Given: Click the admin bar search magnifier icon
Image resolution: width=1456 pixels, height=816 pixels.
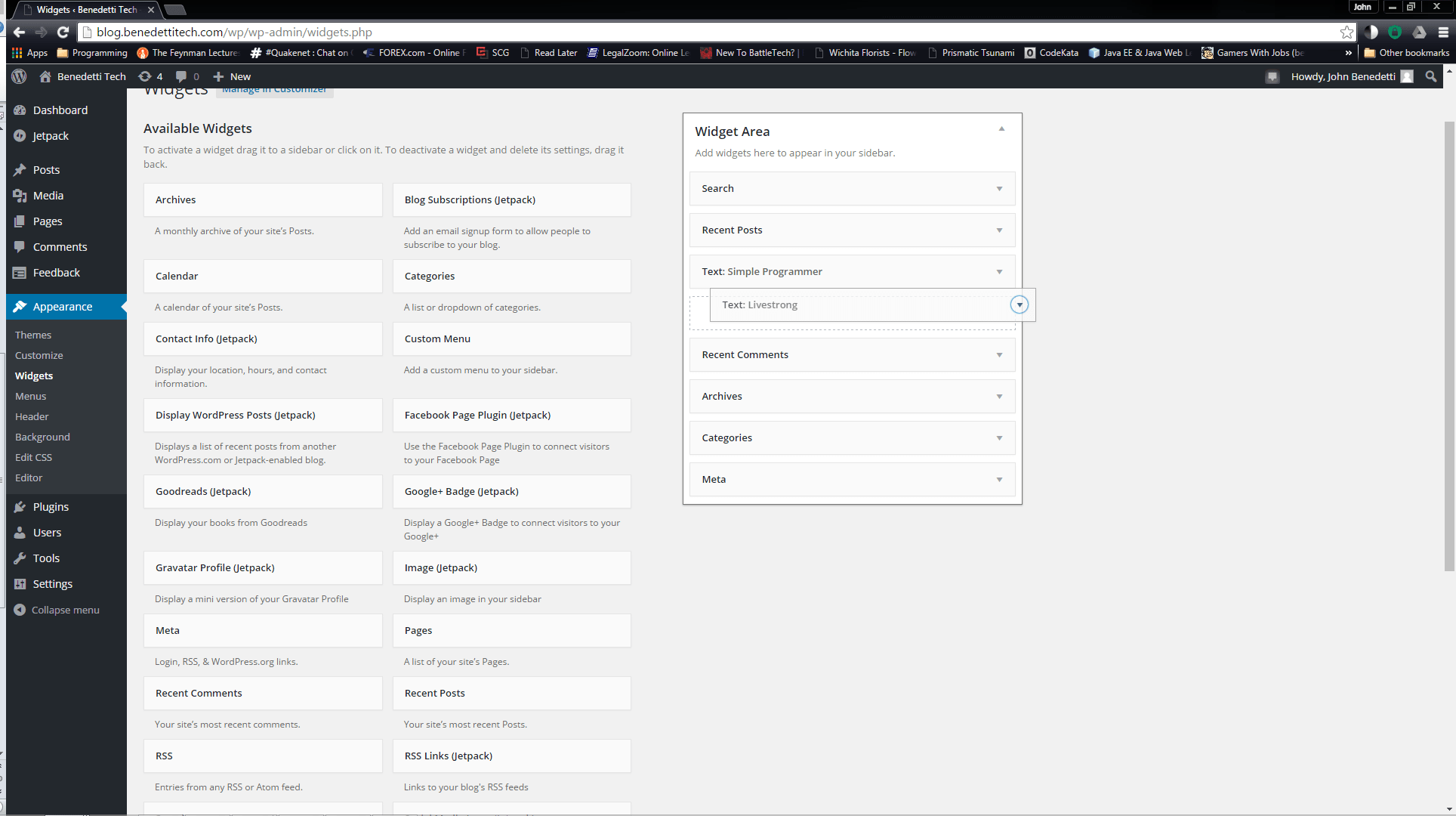Looking at the screenshot, I should [1430, 76].
